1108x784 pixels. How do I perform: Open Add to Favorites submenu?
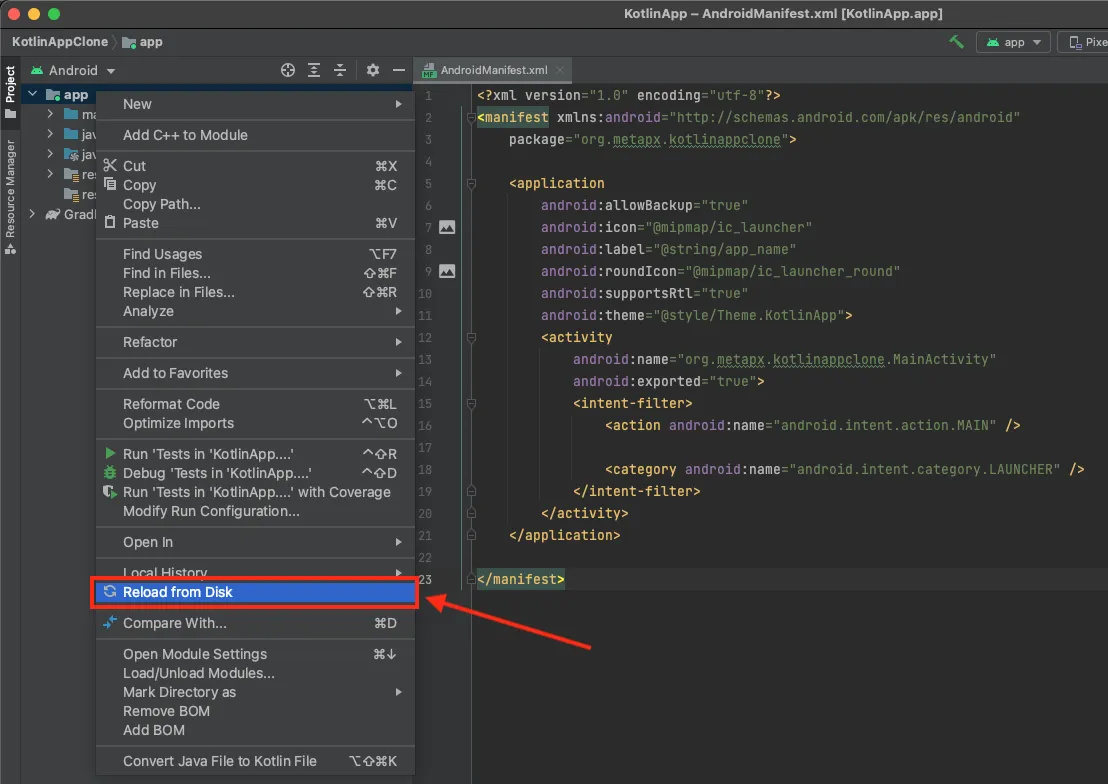(x=255, y=373)
